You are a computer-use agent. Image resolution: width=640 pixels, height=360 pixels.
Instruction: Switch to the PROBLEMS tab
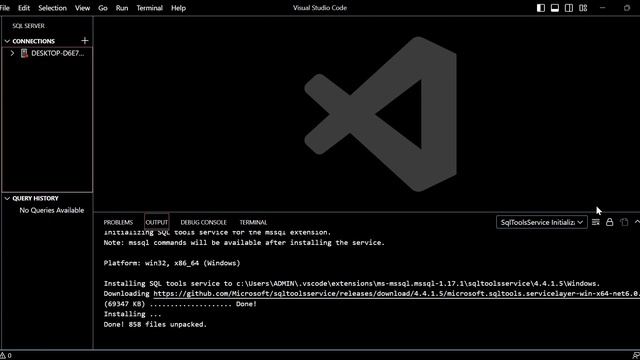coord(118,222)
